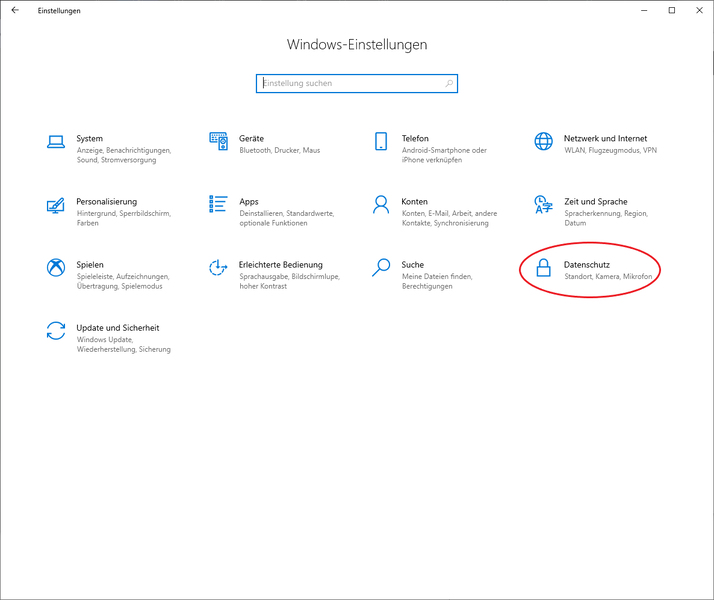Image resolution: width=714 pixels, height=600 pixels.
Task: Open the Spielen category title
Action: point(90,264)
